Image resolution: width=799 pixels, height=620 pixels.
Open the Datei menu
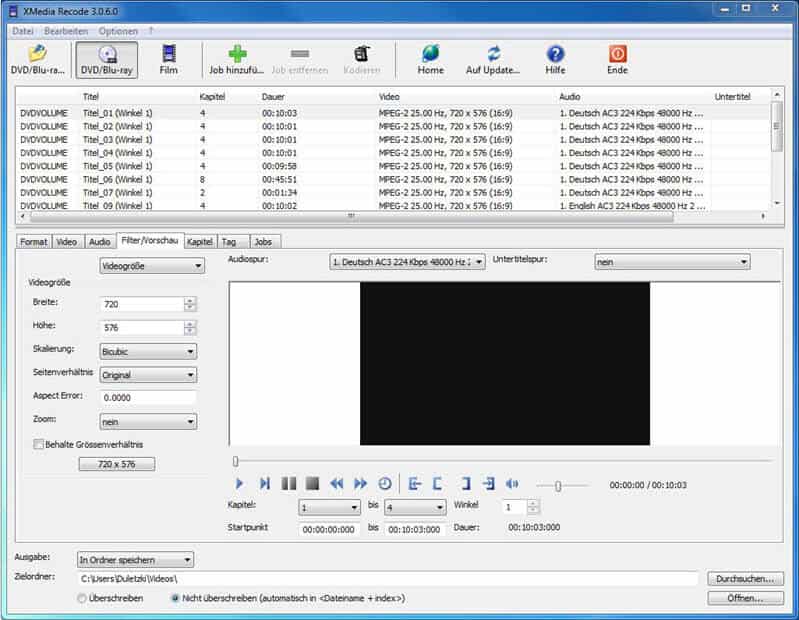22,31
